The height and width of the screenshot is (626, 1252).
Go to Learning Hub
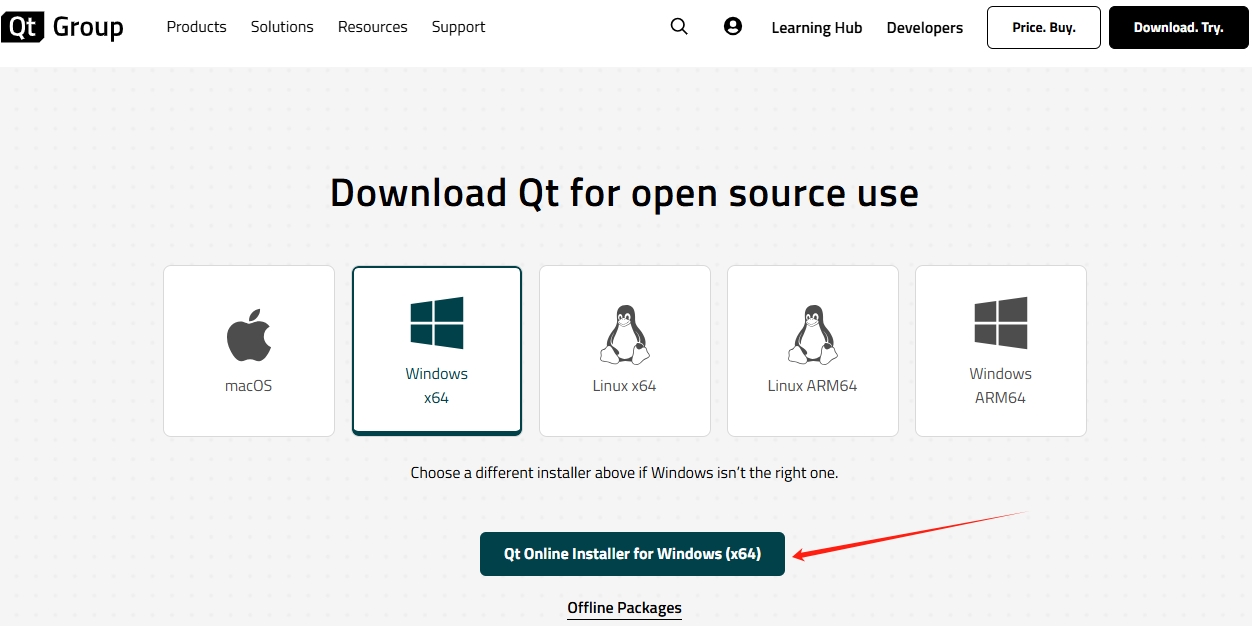pyautogui.click(x=817, y=28)
